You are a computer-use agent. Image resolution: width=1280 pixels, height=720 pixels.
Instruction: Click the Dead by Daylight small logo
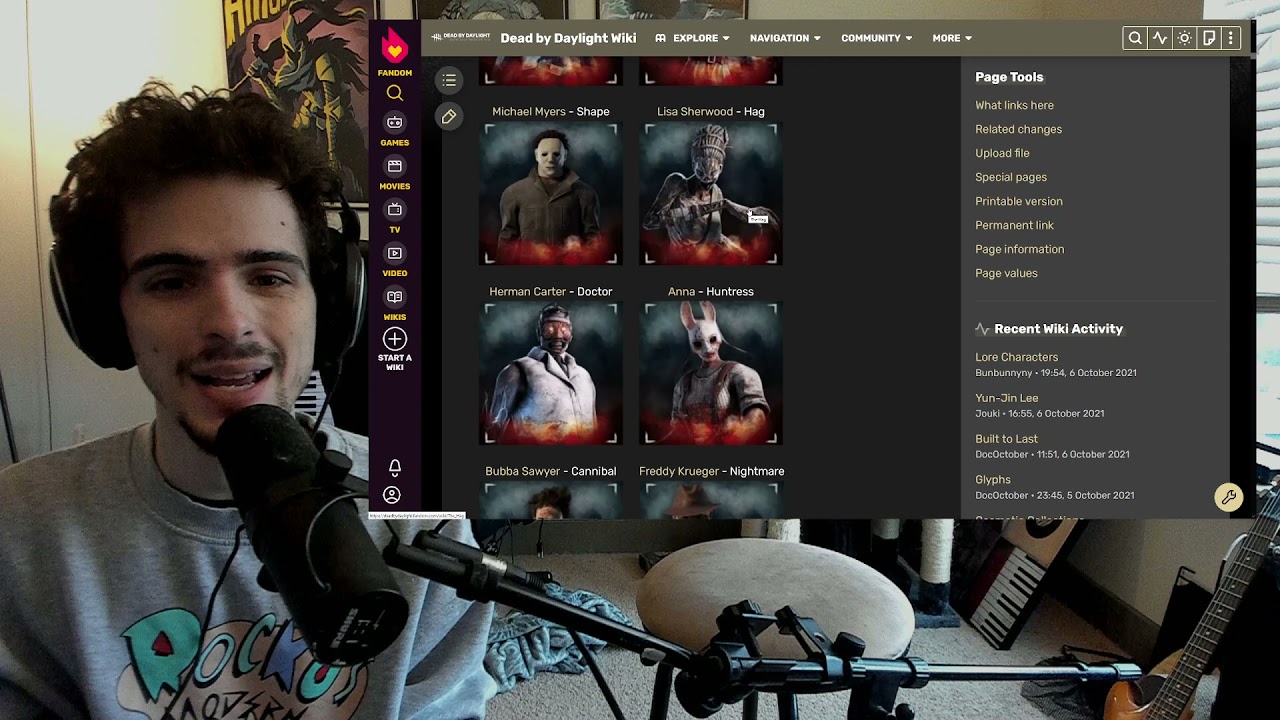point(461,37)
